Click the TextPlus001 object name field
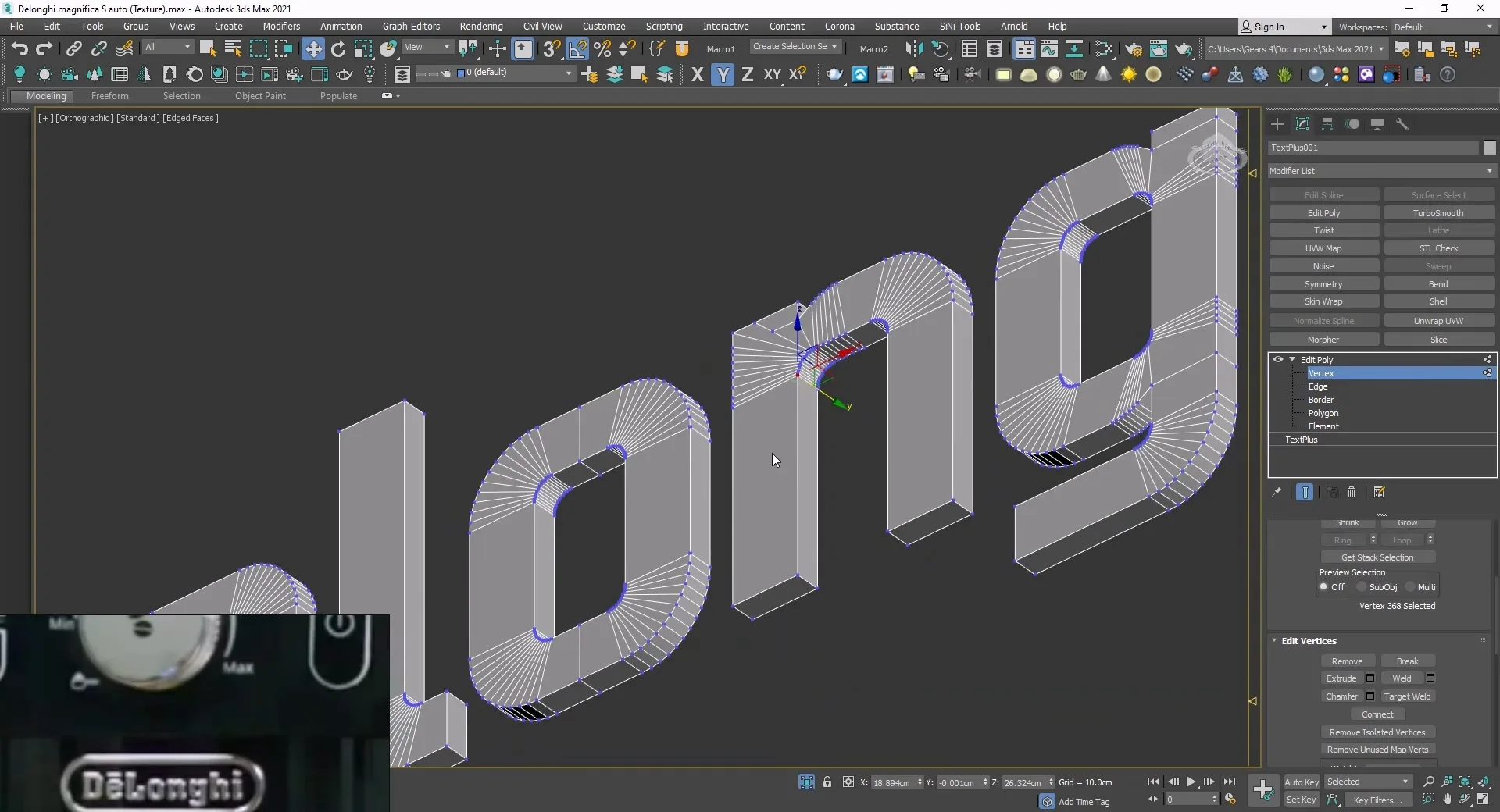This screenshot has height=812, width=1500. click(x=1373, y=148)
